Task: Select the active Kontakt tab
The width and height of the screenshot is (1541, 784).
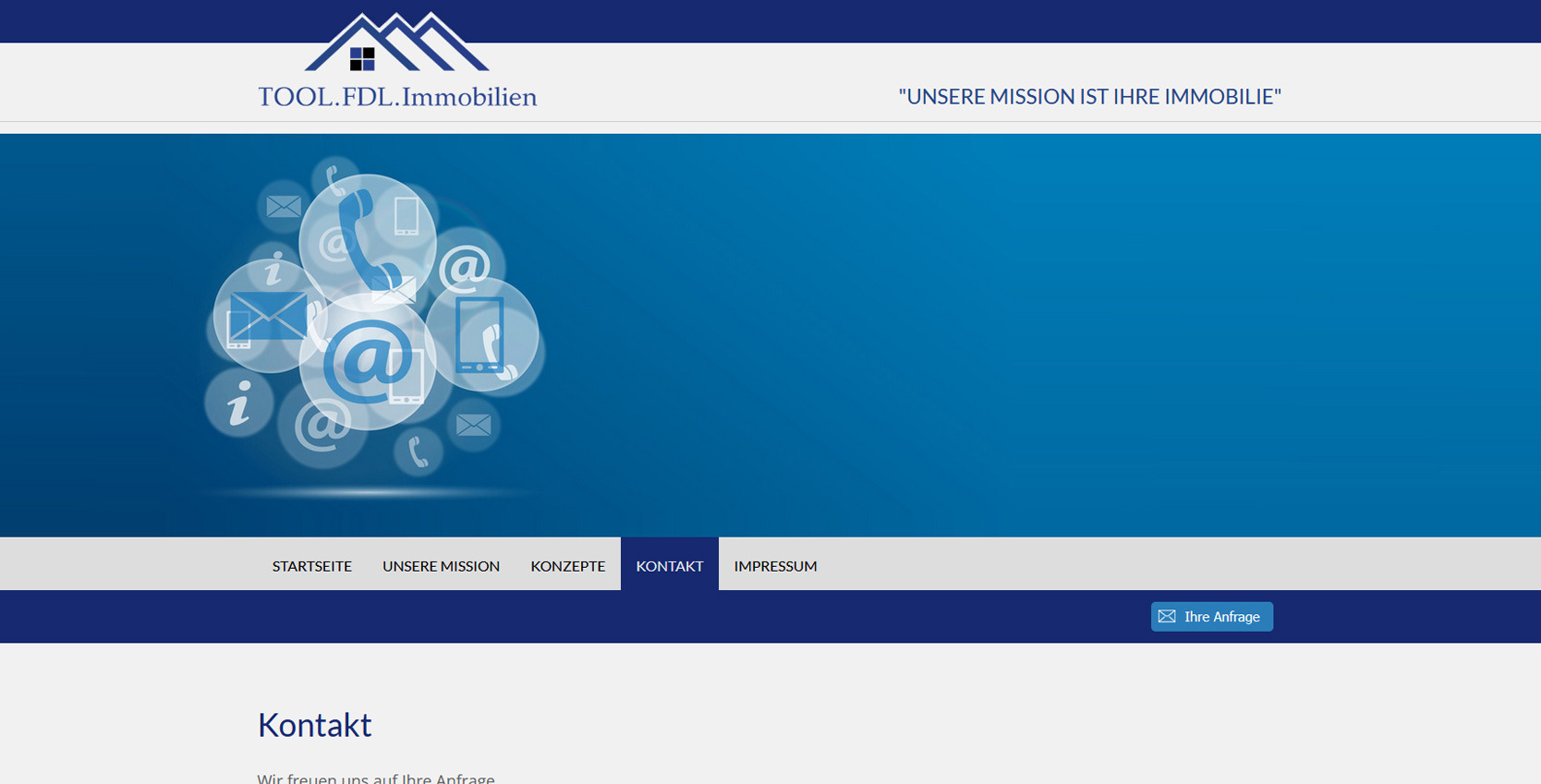Action: click(x=669, y=566)
